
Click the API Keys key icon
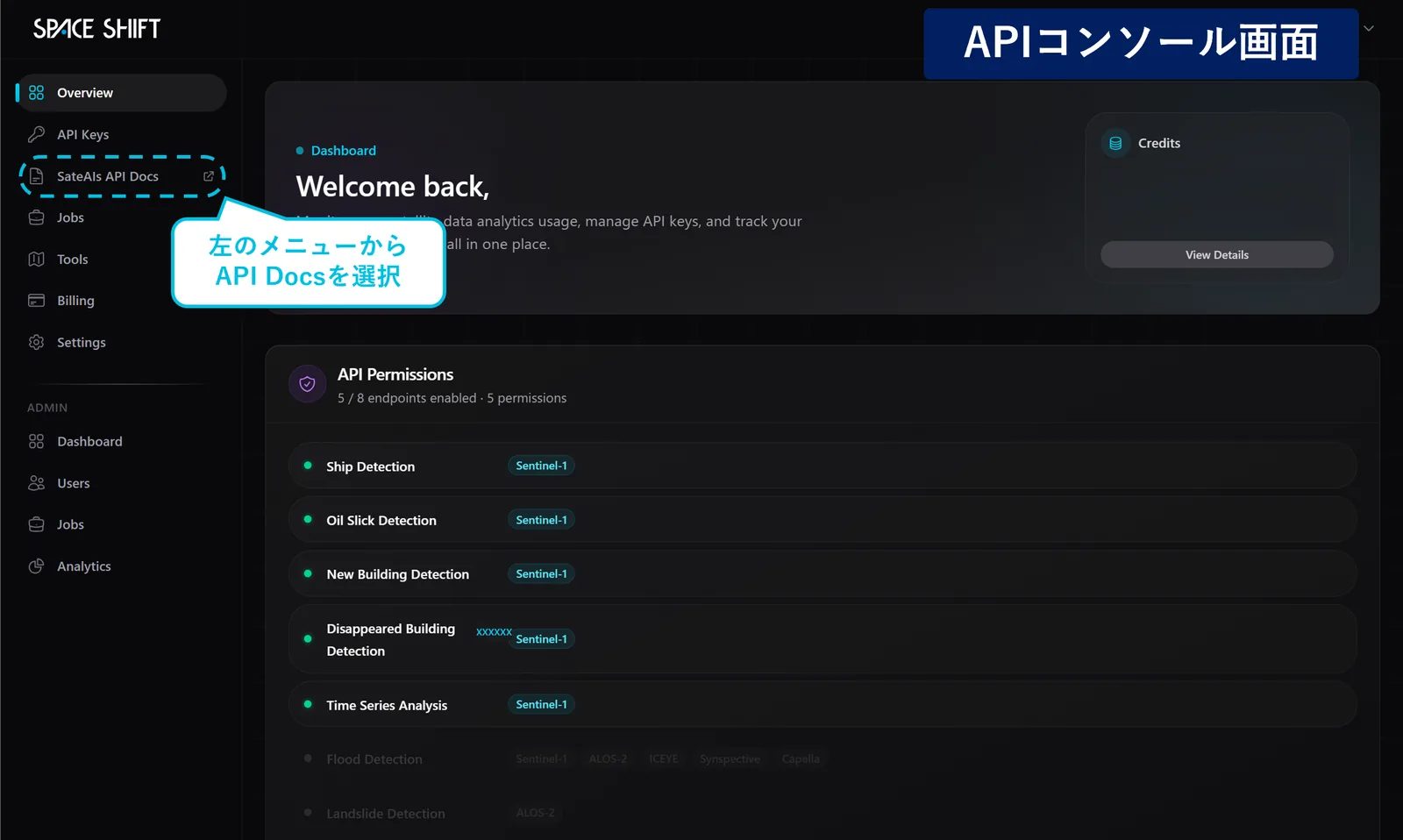point(36,134)
